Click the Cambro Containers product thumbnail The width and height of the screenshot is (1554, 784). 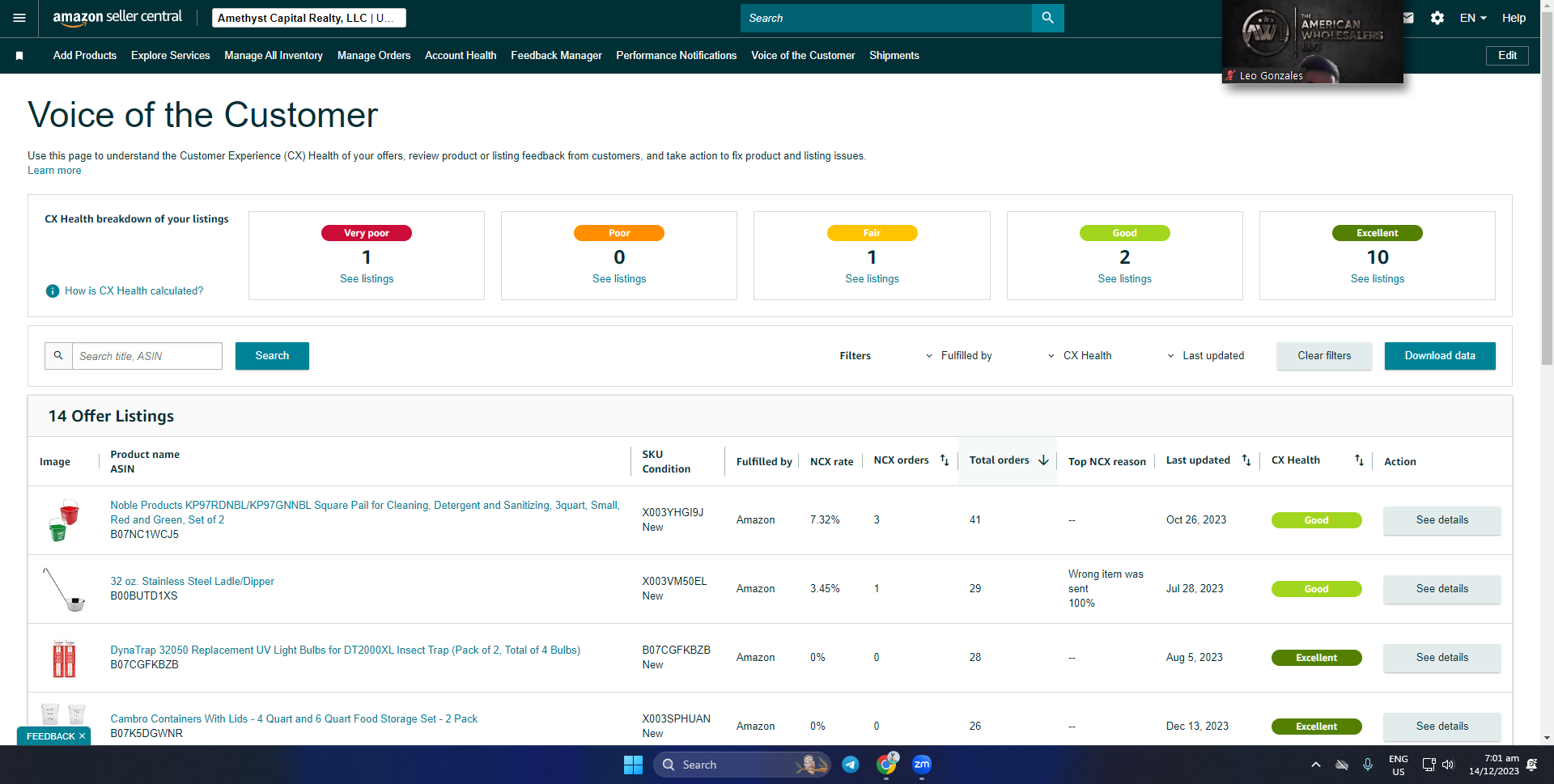pos(63,715)
